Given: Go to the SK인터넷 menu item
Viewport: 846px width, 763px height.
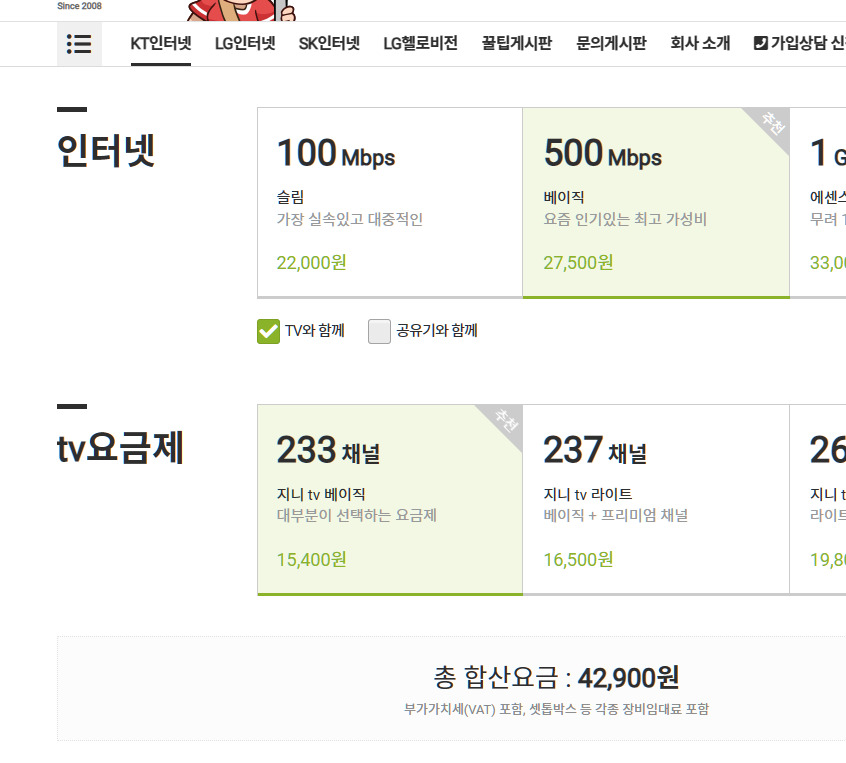Looking at the screenshot, I should 329,44.
